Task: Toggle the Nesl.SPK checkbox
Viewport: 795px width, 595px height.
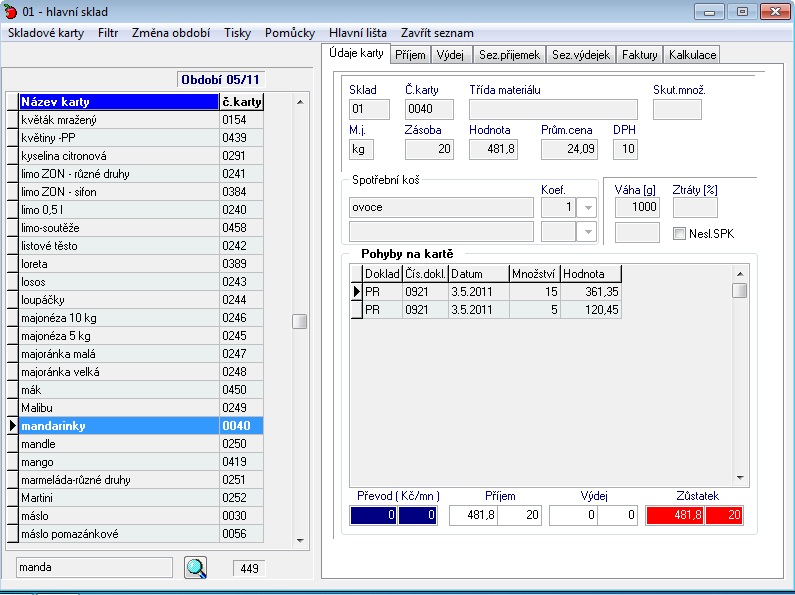Action: [x=679, y=234]
